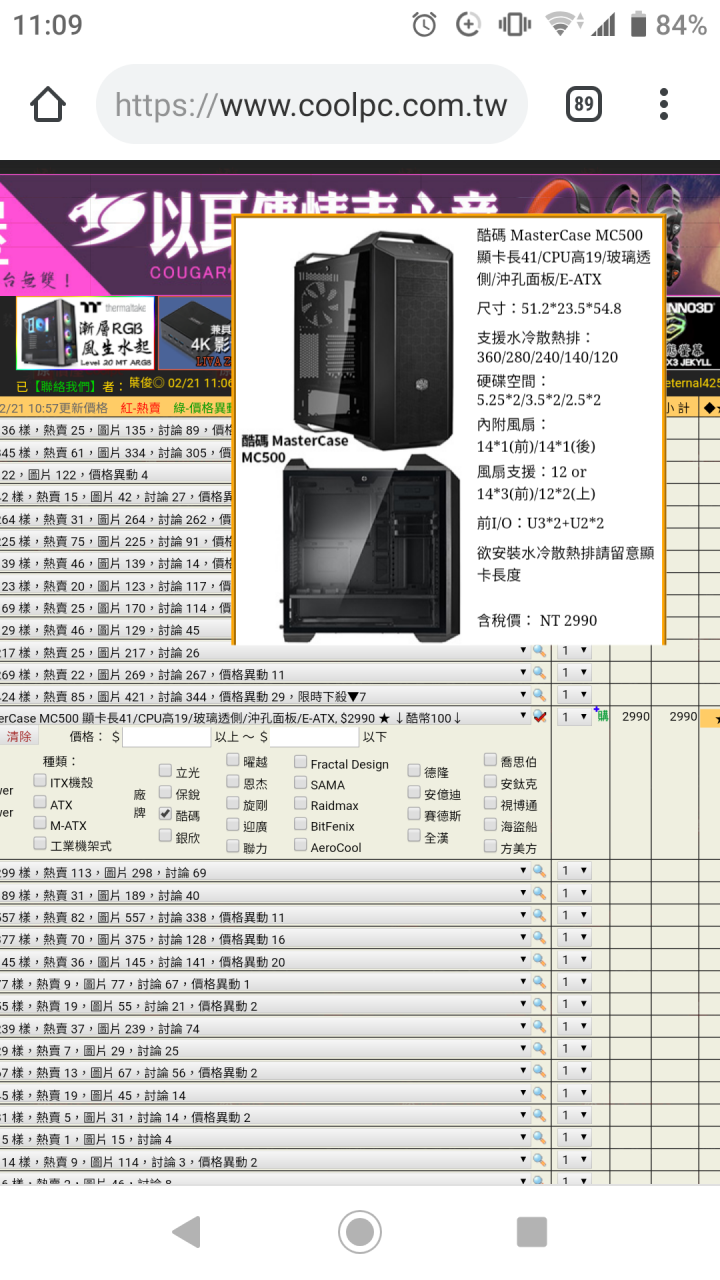The width and height of the screenshot is (720, 1280).
Task: Tap the Android home navigation button
Action: coord(360,1232)
